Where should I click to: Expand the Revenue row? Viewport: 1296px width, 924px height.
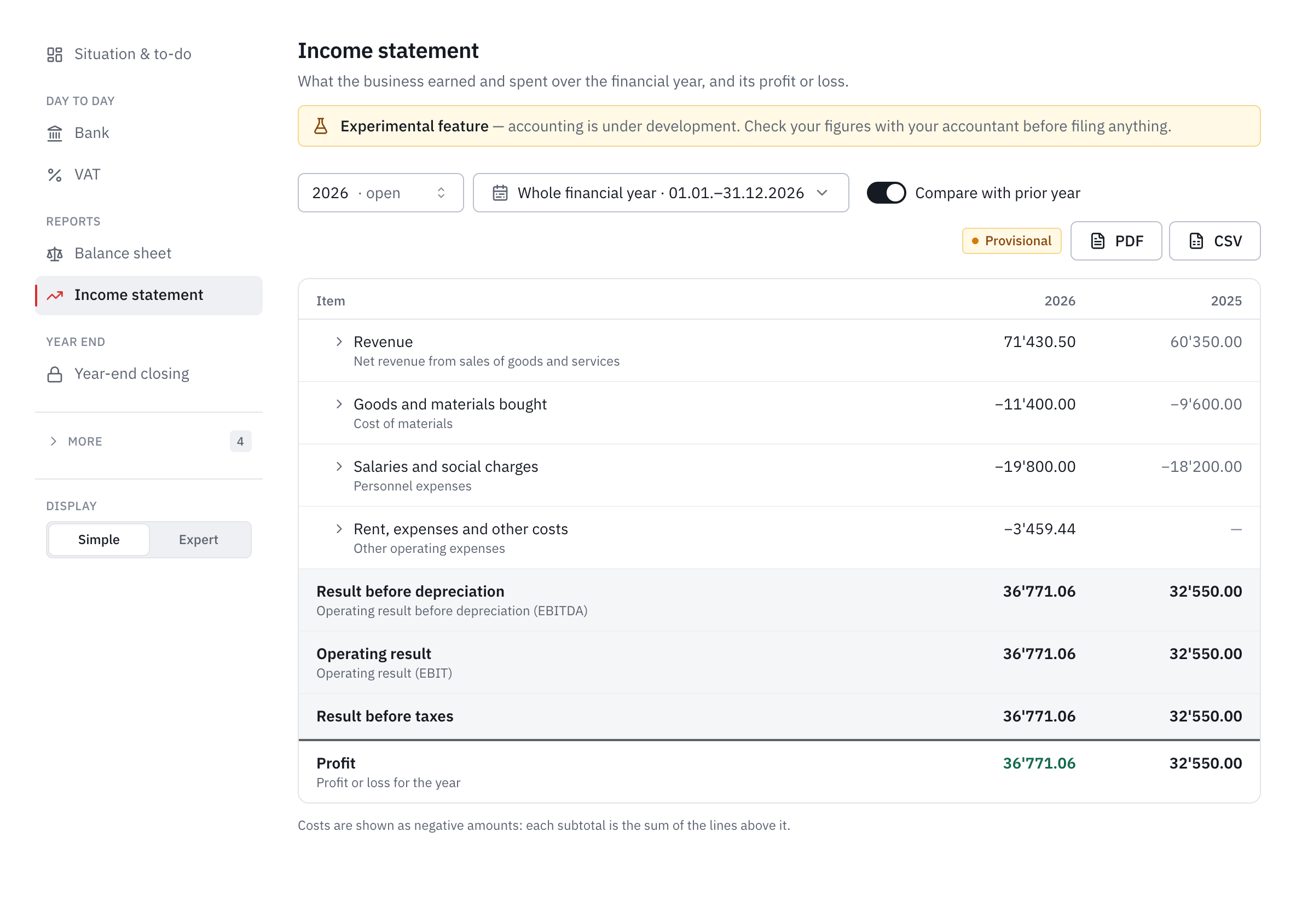click(339, 342)
